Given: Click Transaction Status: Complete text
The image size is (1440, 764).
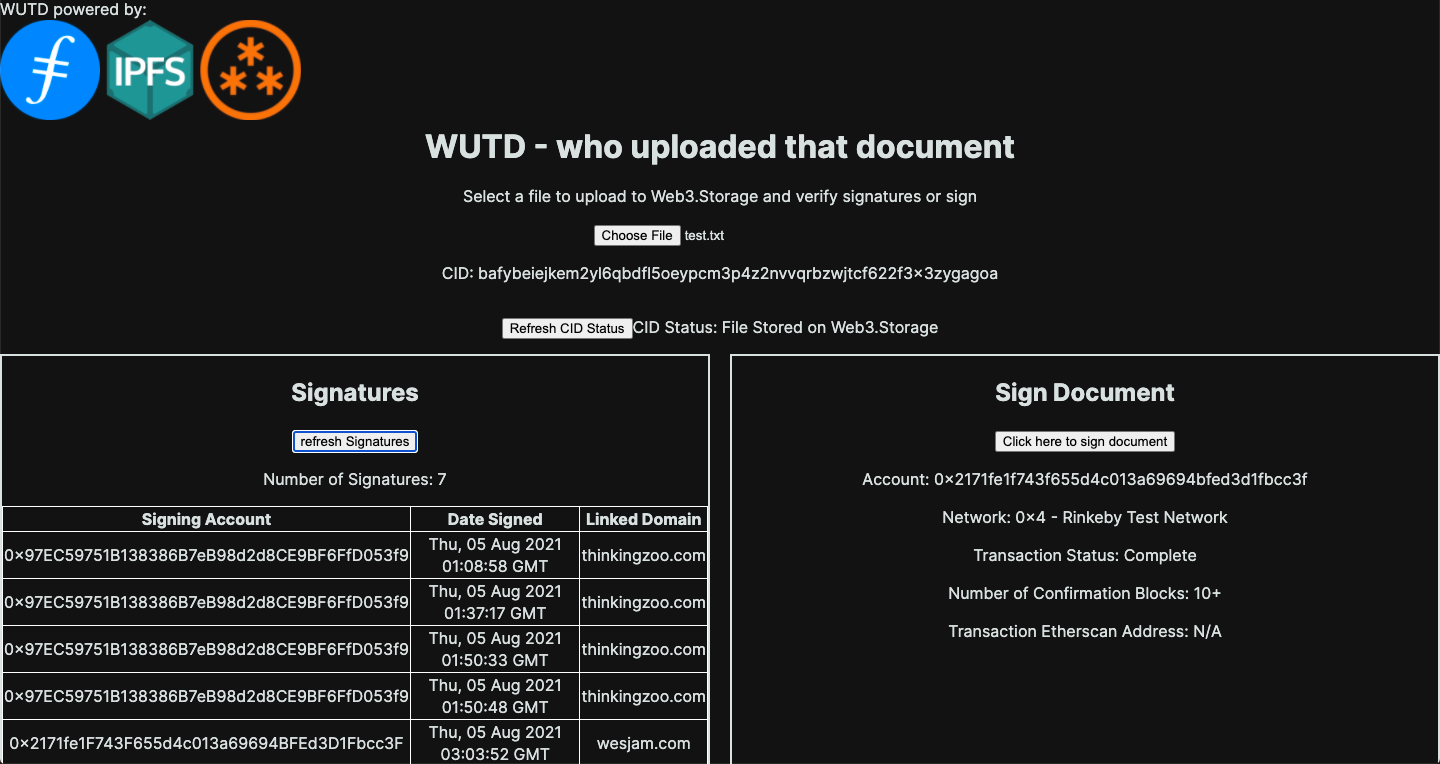Looking at the screenshot, I should 1085,556.
